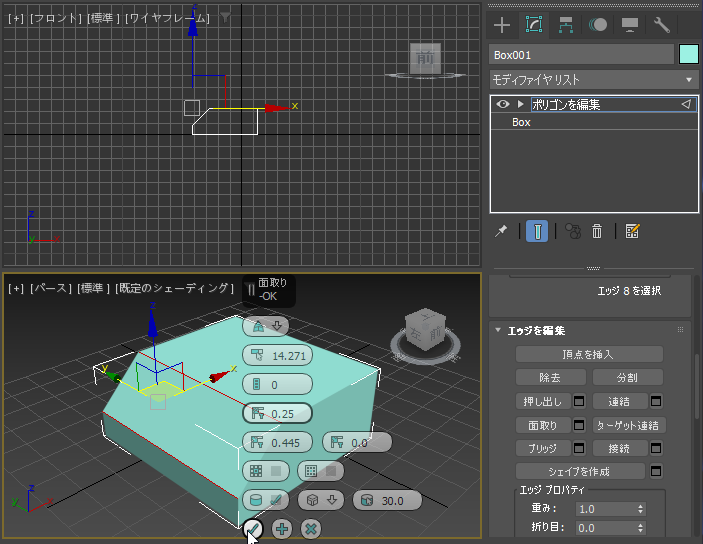Click the 重み value field
This screenshot has width=703, height=544.
[605, 509]
